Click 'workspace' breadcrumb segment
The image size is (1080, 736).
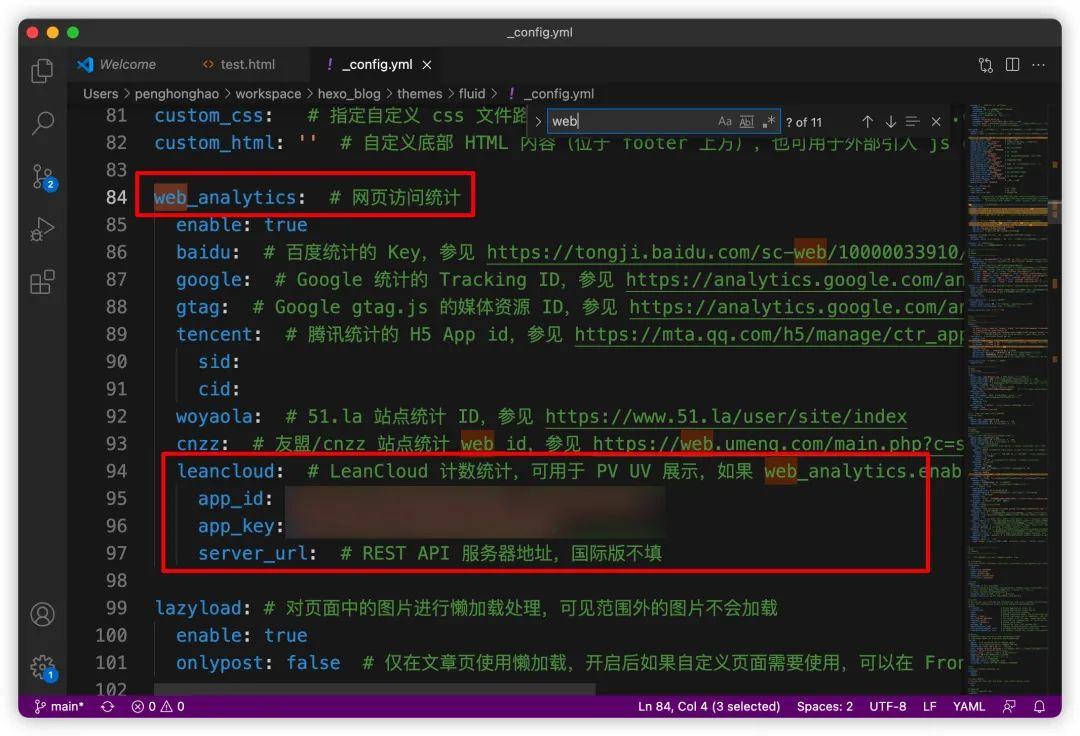(x=268, y=94)
